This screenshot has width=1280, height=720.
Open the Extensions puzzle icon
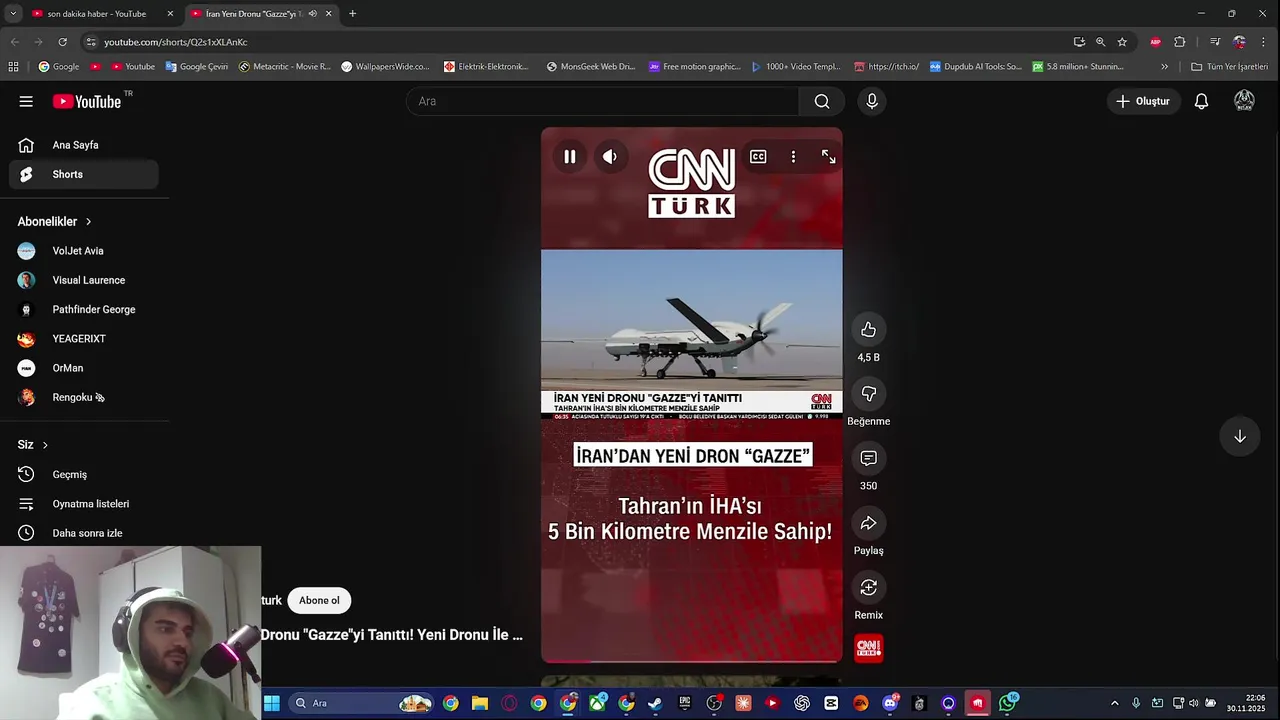pyautogui.click(x=1179, y=42)
